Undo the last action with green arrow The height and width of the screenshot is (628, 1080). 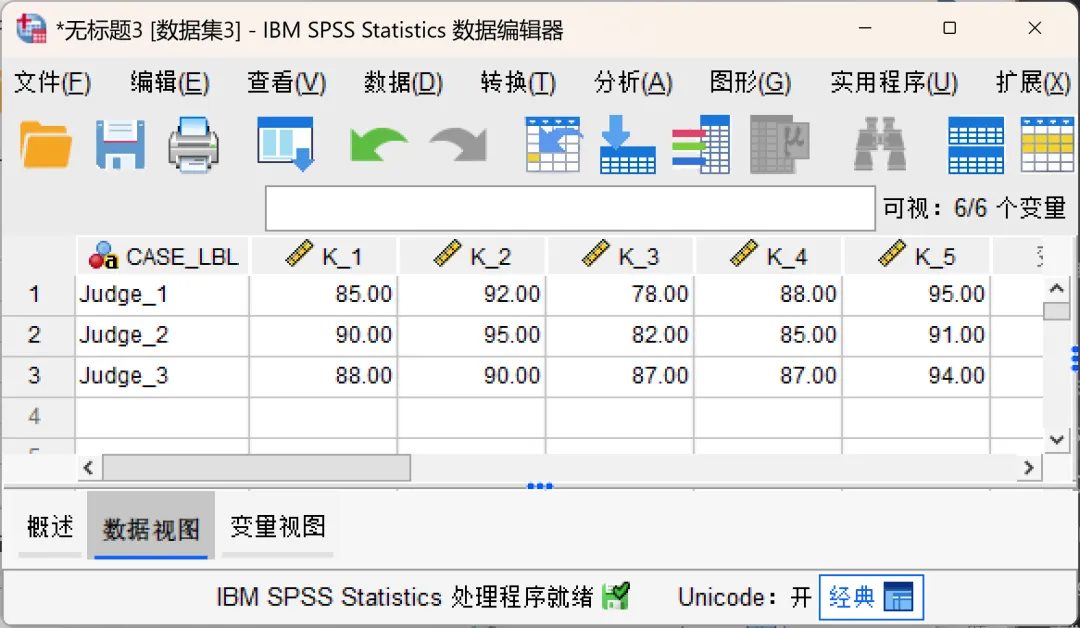coord(377,145)
